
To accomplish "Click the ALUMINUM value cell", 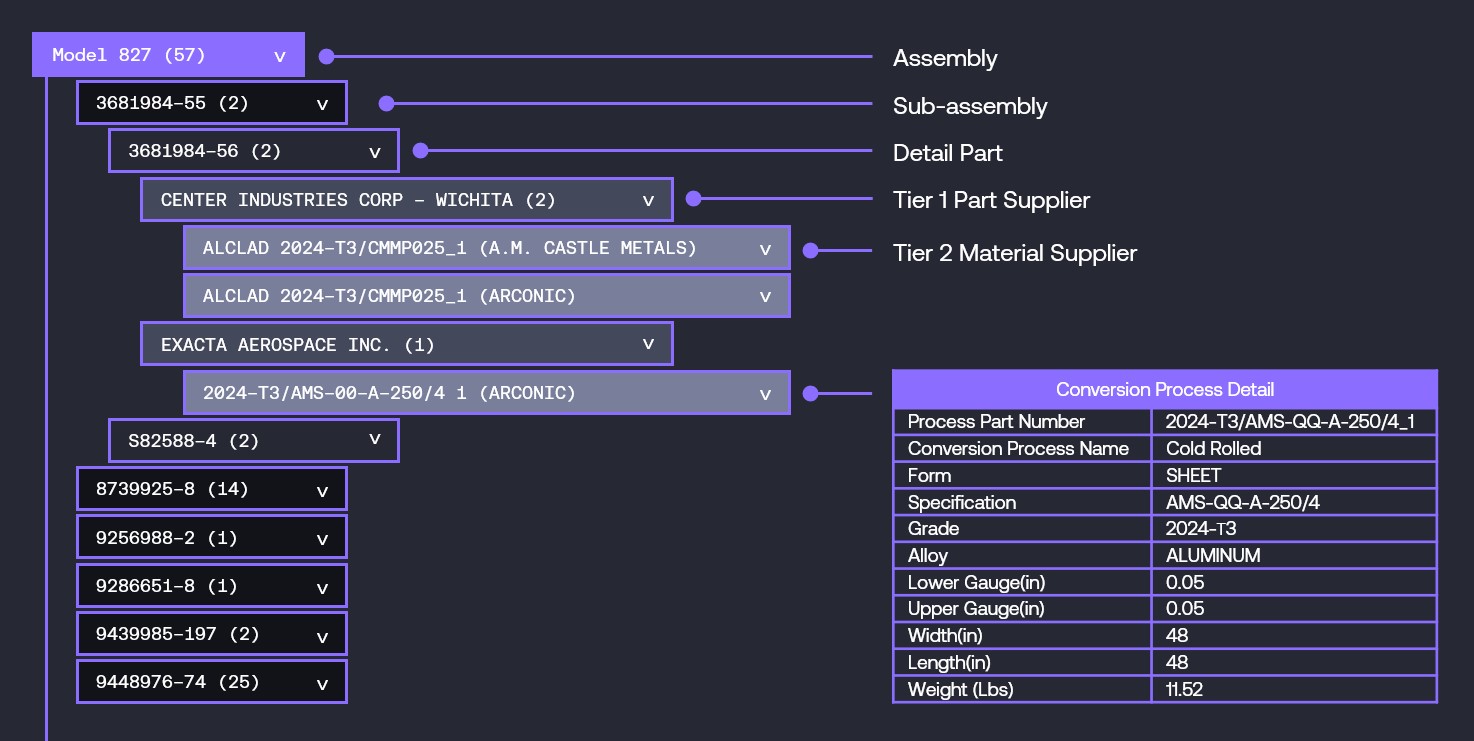I will (1295, 556).
